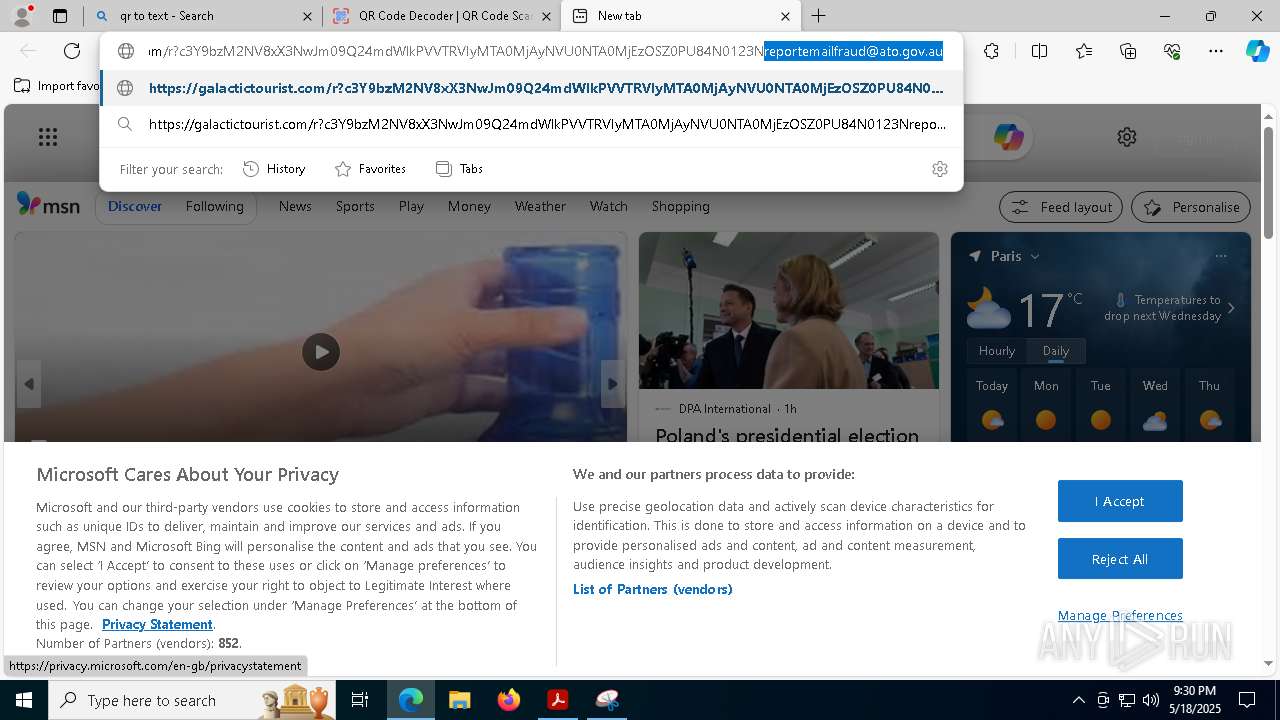Refresh the current page
The image size is (1280, 720).
point(72,51)
